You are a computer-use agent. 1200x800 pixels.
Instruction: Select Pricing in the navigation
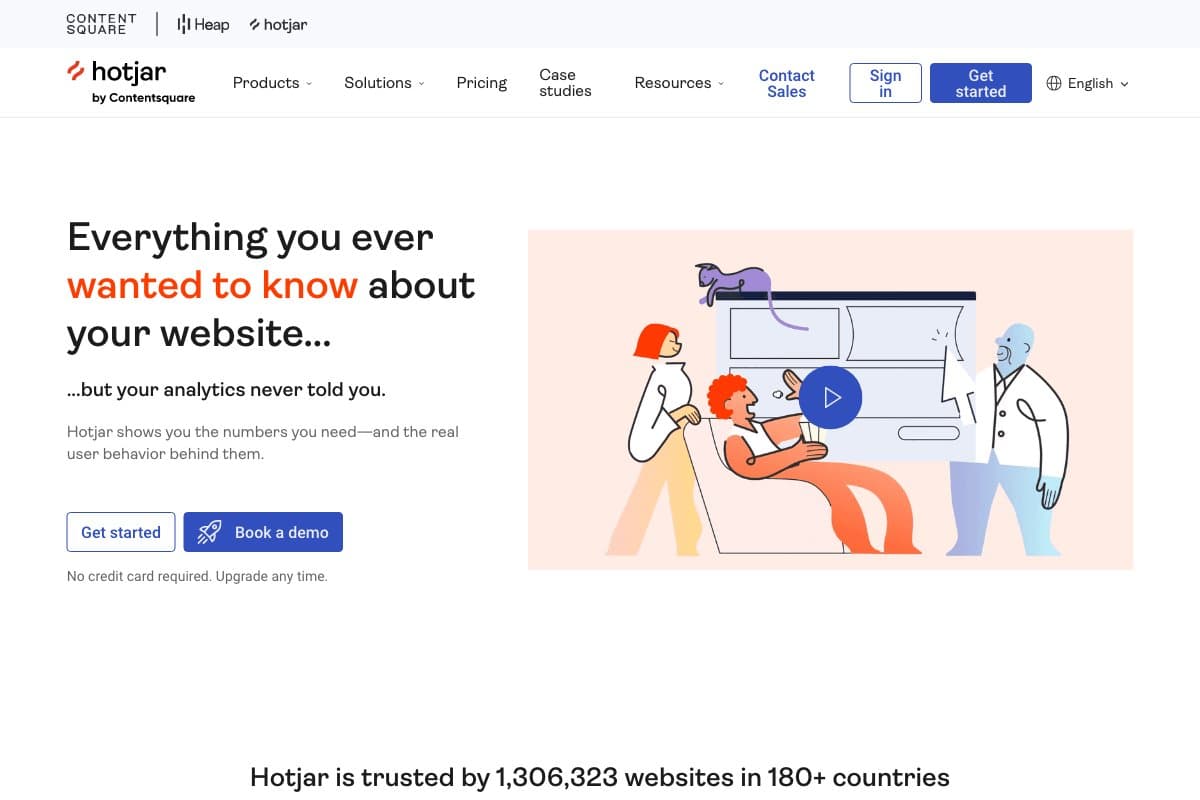pos(481,83)
